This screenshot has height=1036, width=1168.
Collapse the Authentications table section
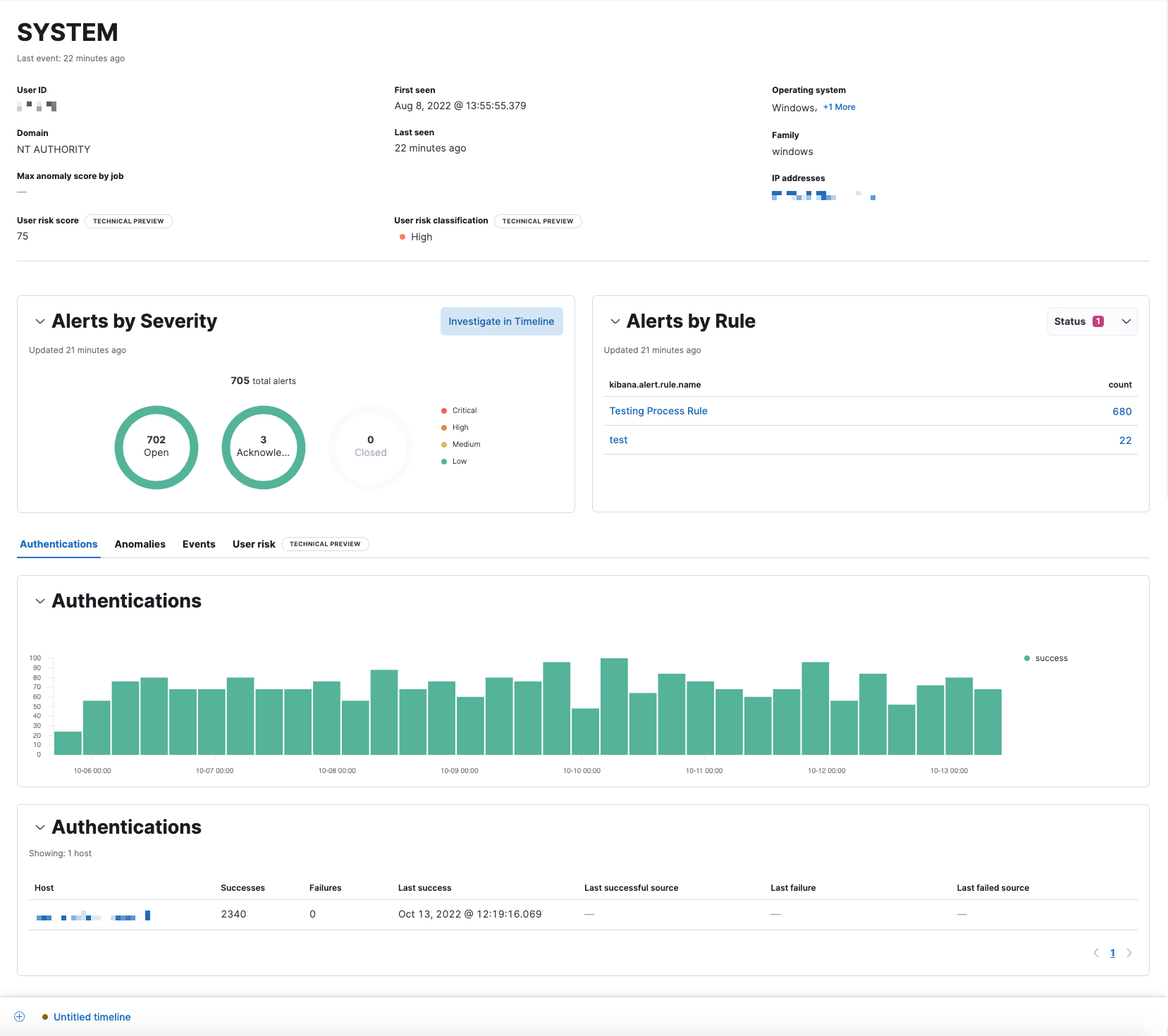point(40,827)
